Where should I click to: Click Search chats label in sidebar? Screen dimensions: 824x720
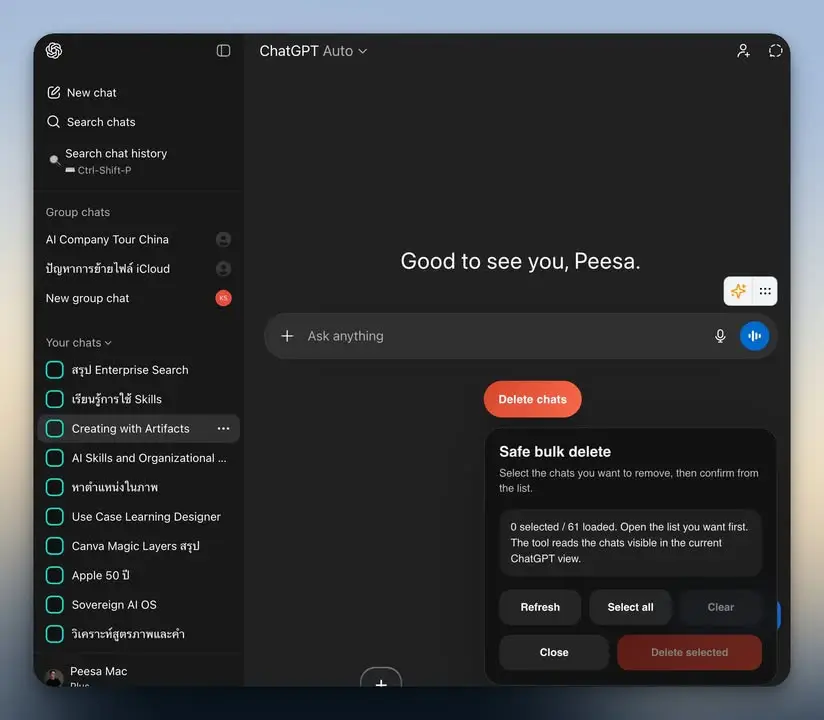[x=101, y=122]
